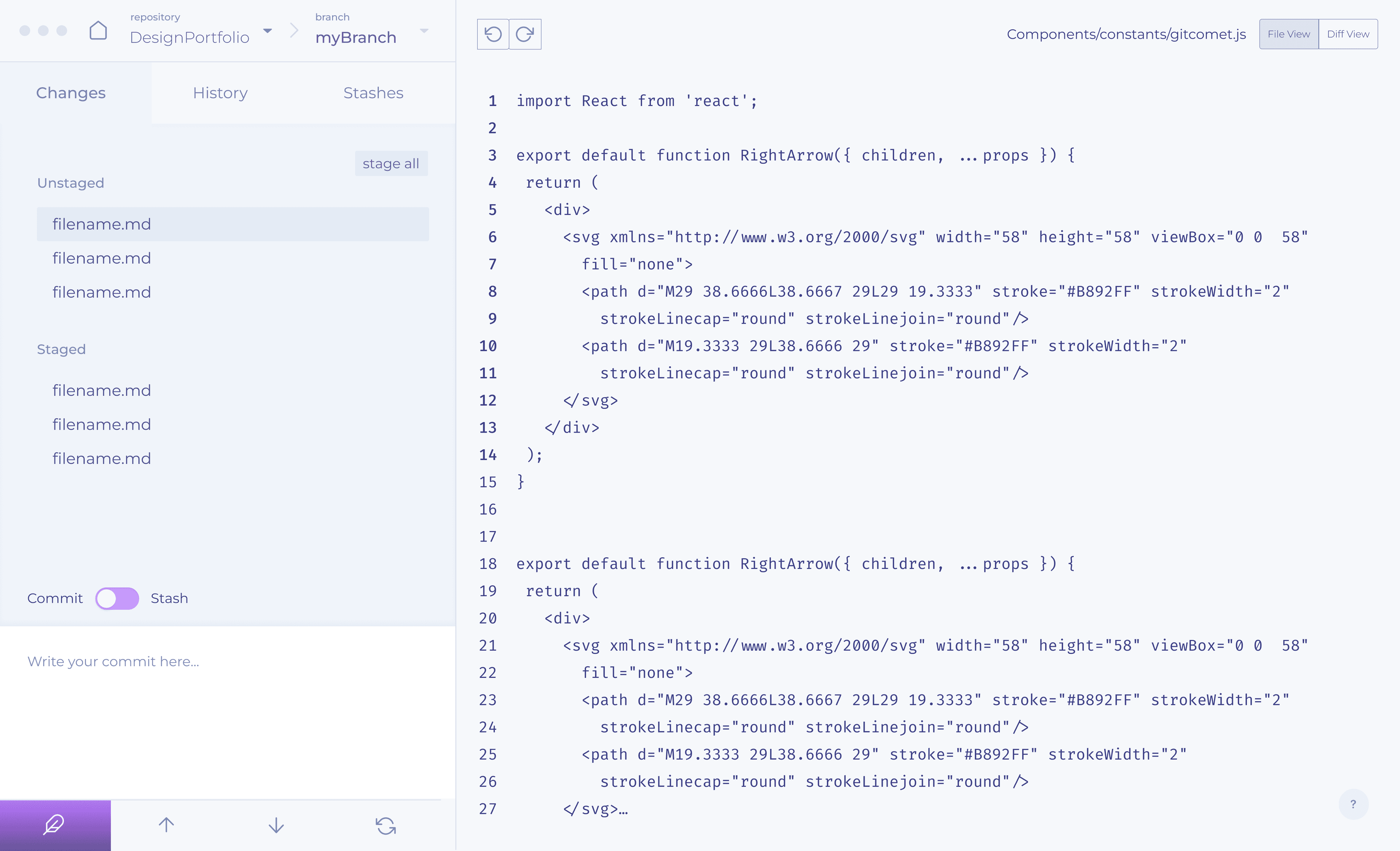Click line 12 closing svg tag
Viewport: 1400px width, 851px height.
(x=590, y=401)
